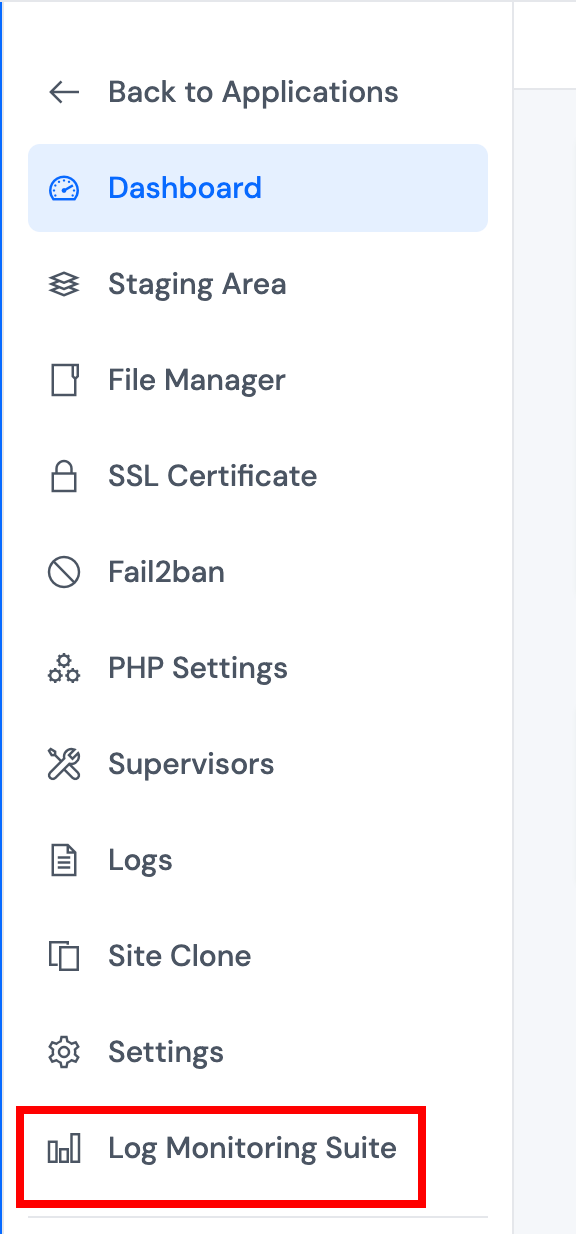Open the SSL Certificate section
The width and height of the screenshot is (576, 1234).
tap(258, 476)
